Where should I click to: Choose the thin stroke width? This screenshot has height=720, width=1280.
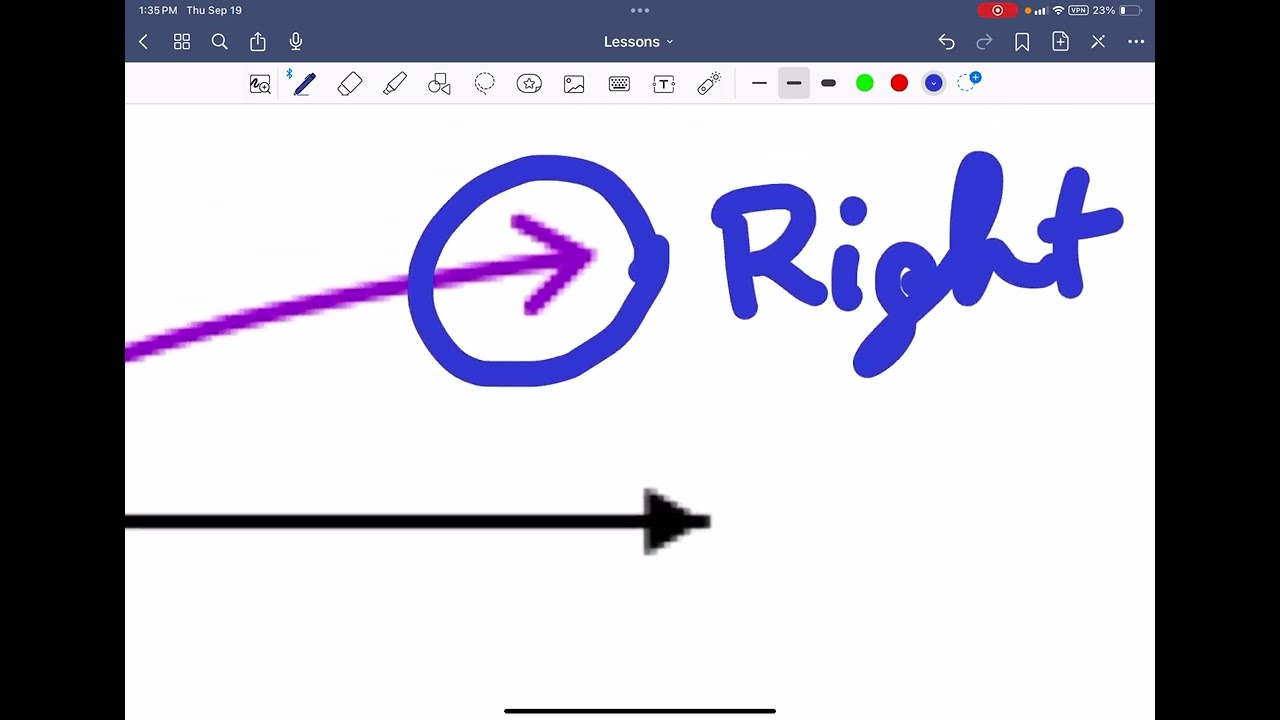[x=759, y=83]
